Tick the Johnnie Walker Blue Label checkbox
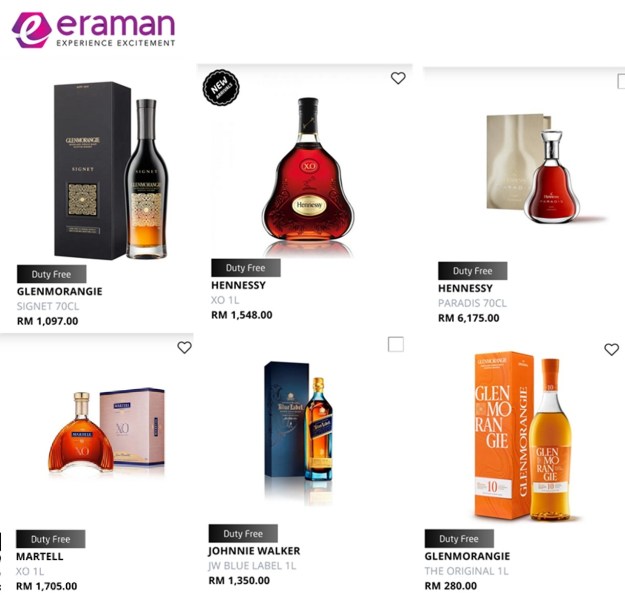 pyautogui.click(x=396, y=344)
